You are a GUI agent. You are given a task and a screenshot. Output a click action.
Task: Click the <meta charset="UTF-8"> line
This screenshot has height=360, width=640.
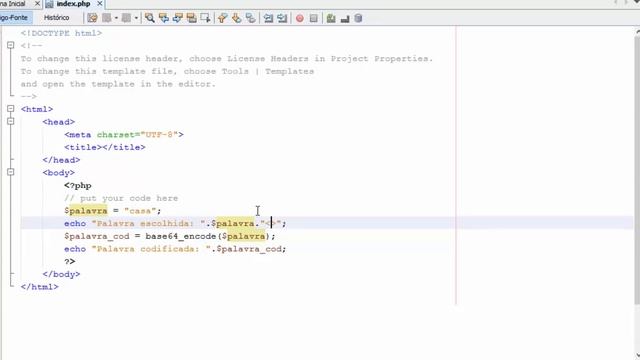tap(124, 134)
